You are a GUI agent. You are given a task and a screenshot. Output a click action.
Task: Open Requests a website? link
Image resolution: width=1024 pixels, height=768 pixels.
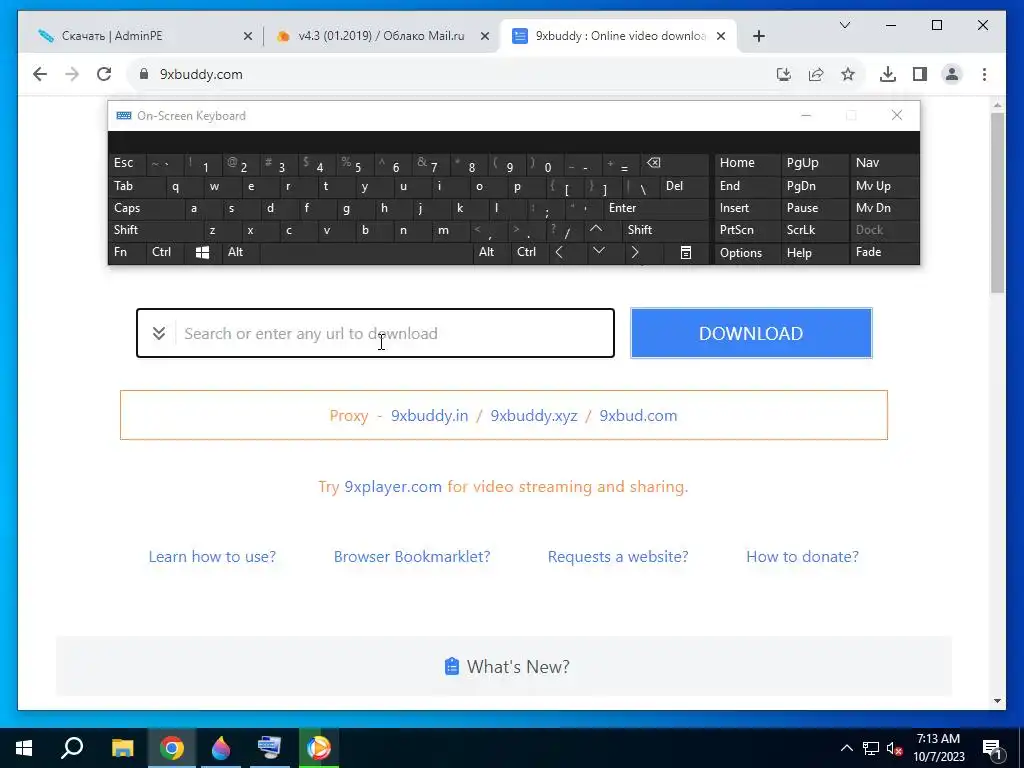click(618, 556)
